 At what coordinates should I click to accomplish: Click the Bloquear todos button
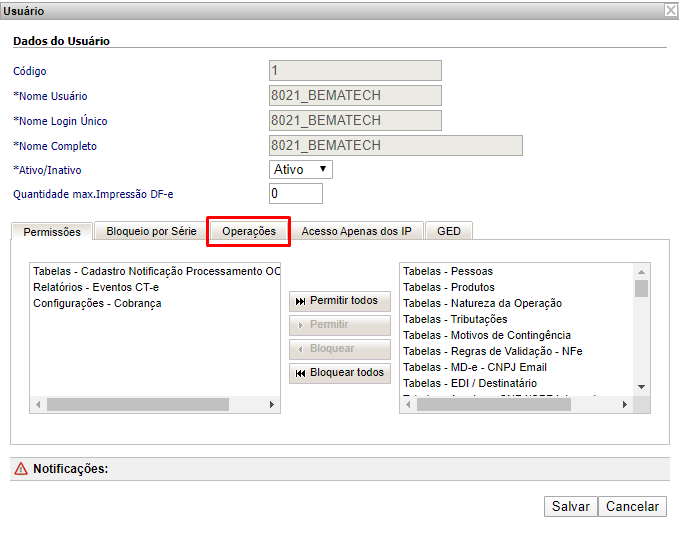[x=340, y=373]
